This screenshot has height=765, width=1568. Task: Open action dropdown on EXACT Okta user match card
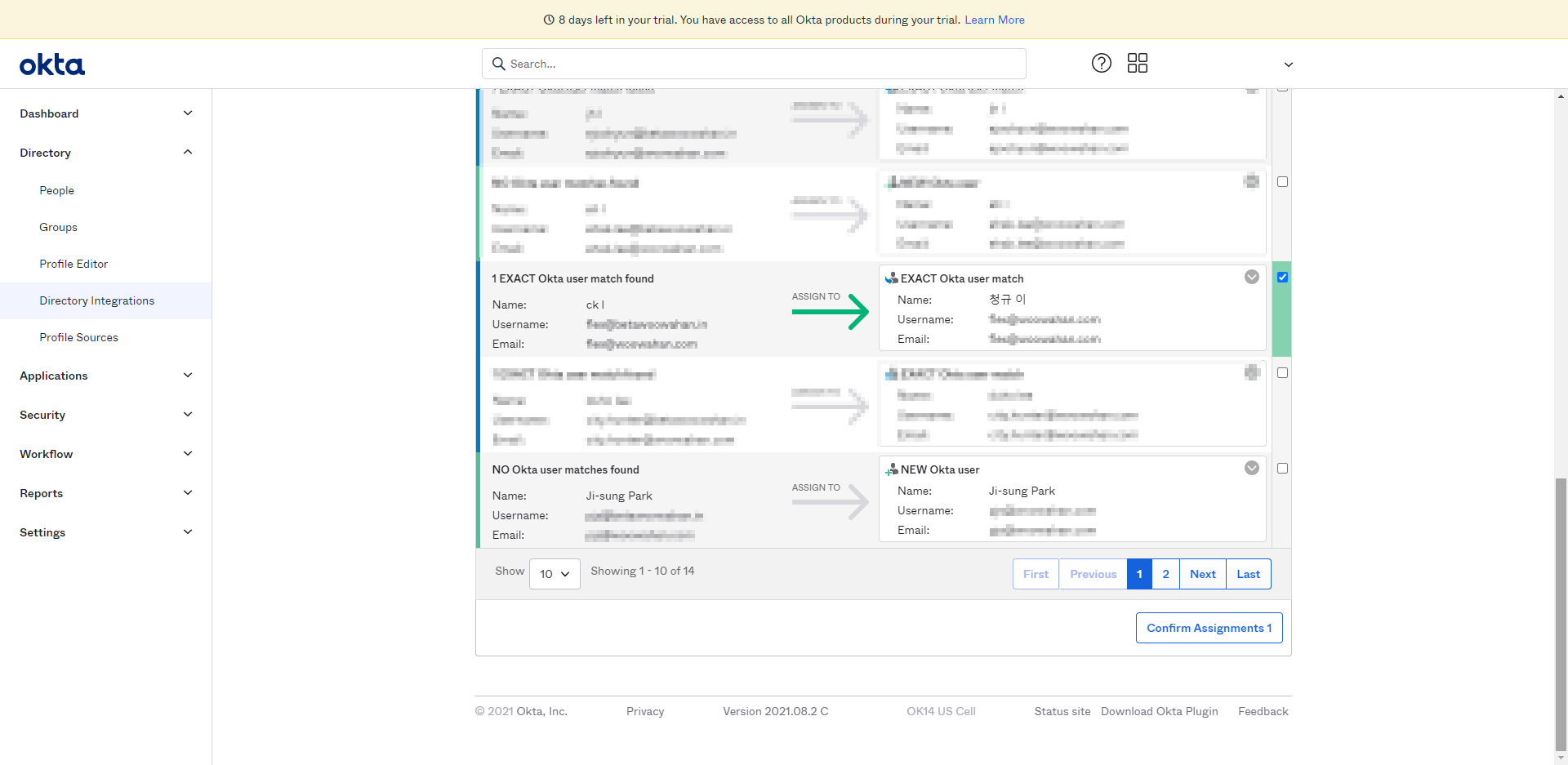pyautogui.click(x=1251, y=277)
